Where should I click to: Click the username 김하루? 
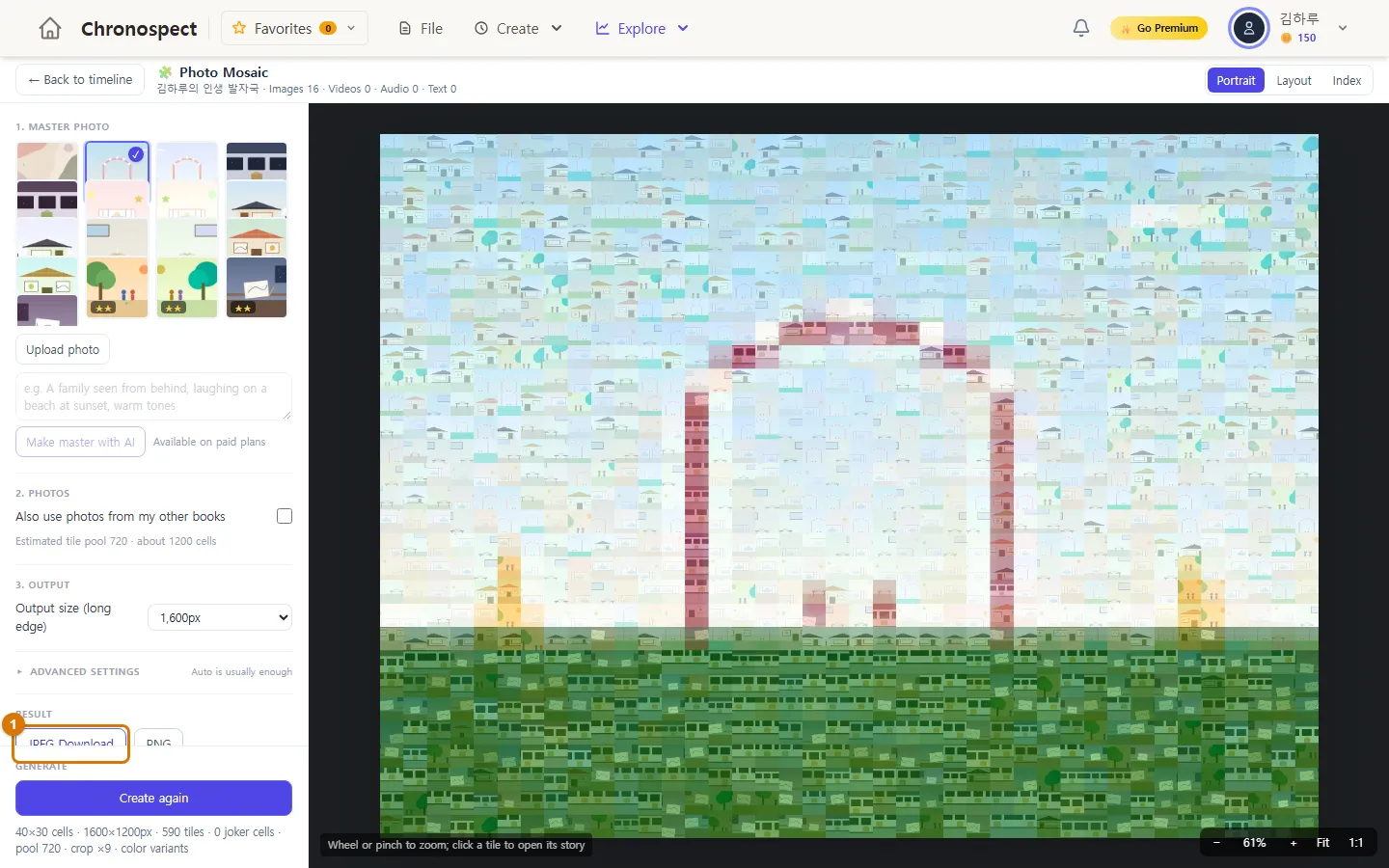(x=1298, y=18)
